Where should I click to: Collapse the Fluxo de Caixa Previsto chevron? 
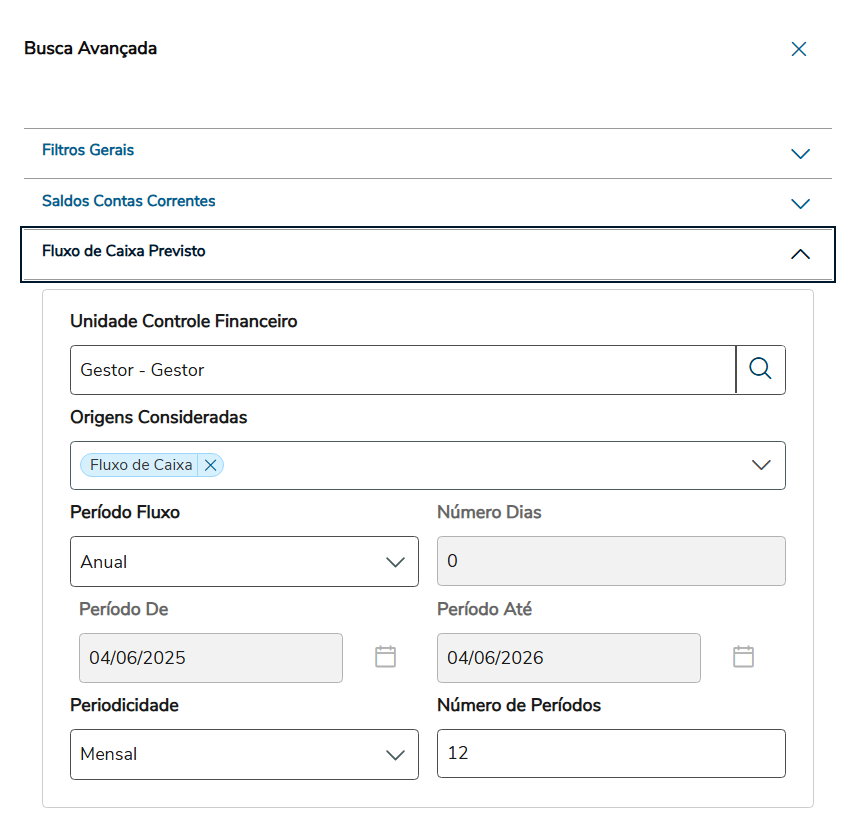[800, 254]
